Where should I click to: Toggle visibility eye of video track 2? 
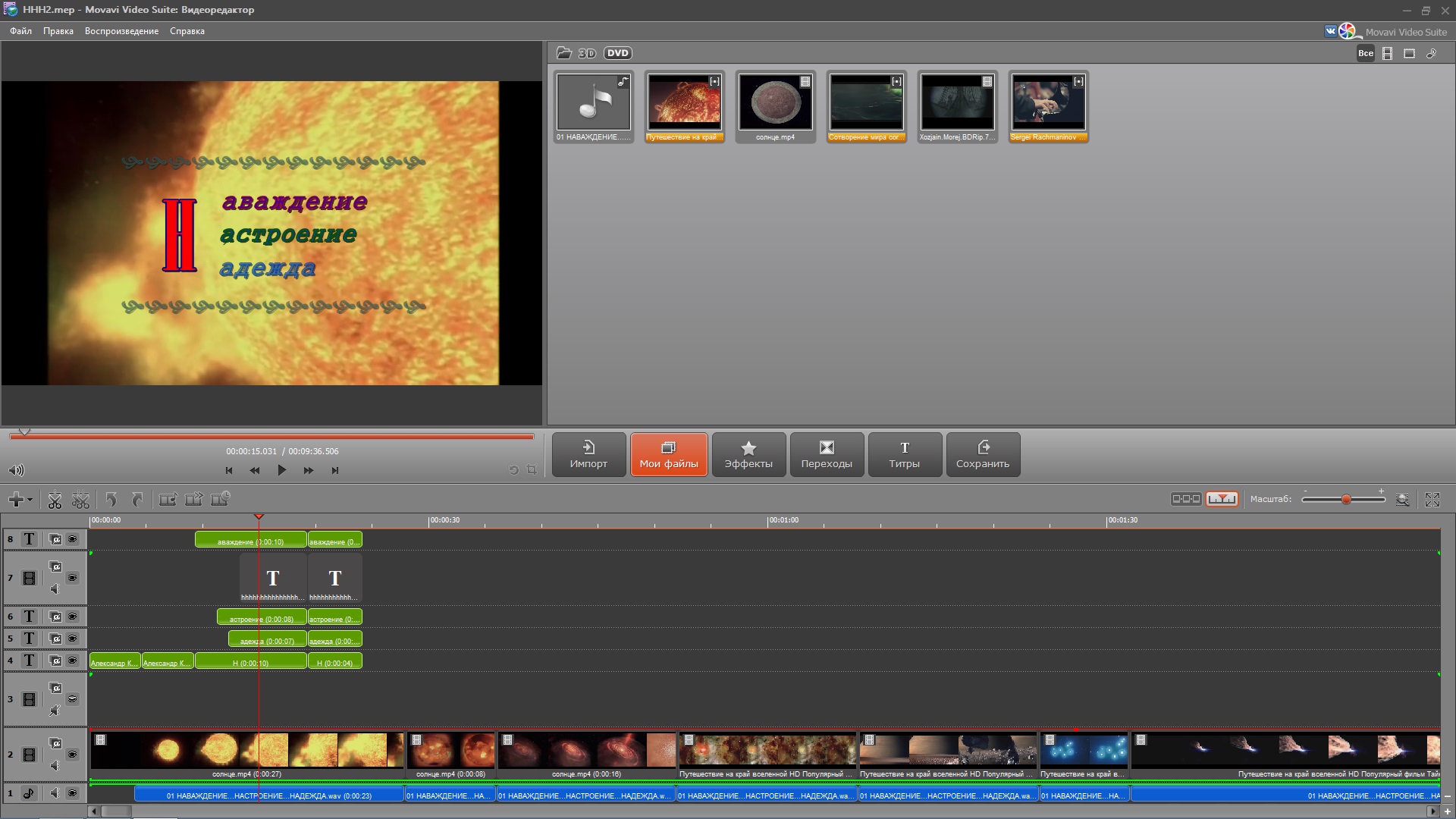point(73,755)
